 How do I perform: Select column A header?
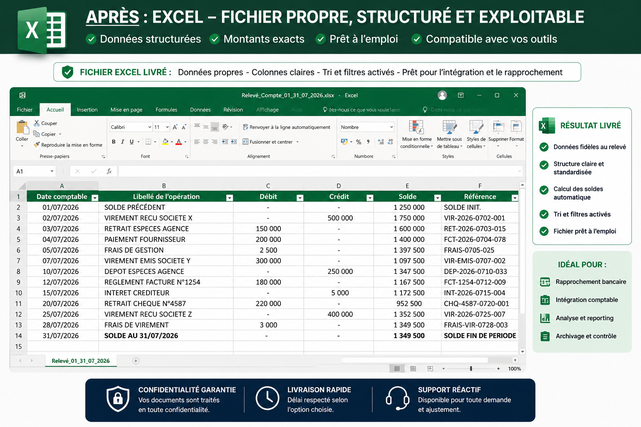click(62, 186)
